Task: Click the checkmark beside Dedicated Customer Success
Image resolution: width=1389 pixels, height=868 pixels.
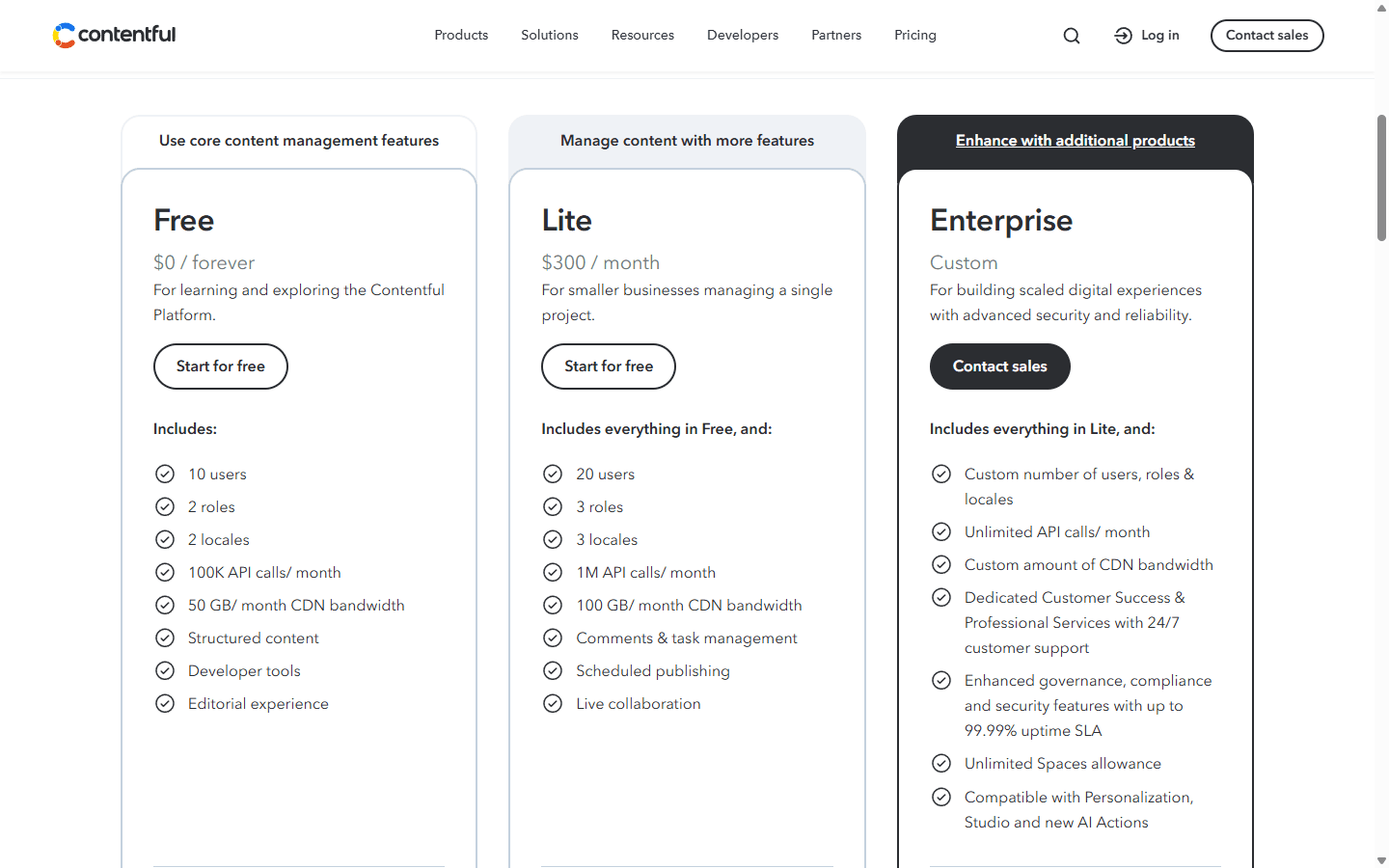Action: [941, 597]
